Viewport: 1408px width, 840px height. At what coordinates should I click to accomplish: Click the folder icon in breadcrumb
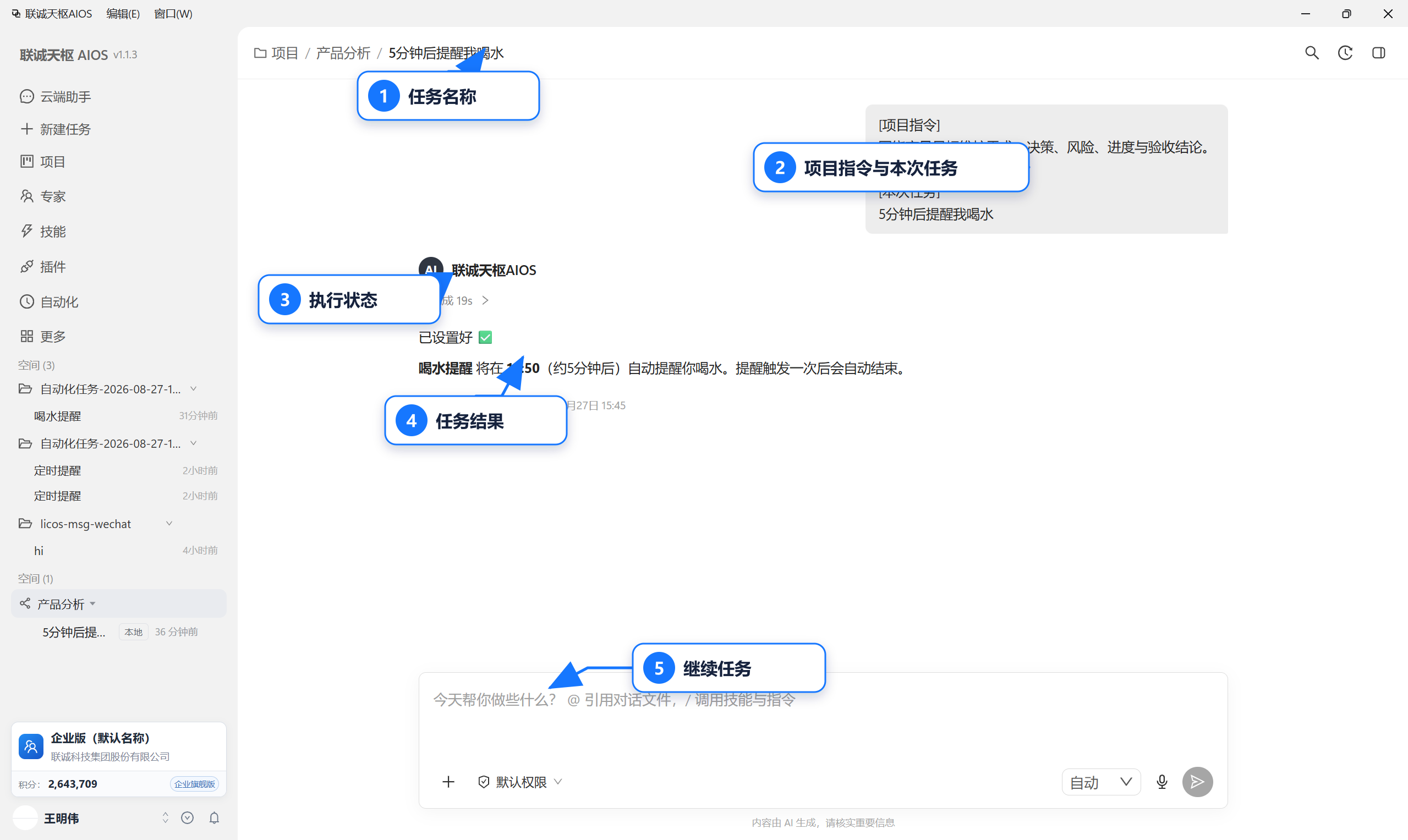click(x=260, y=53)
